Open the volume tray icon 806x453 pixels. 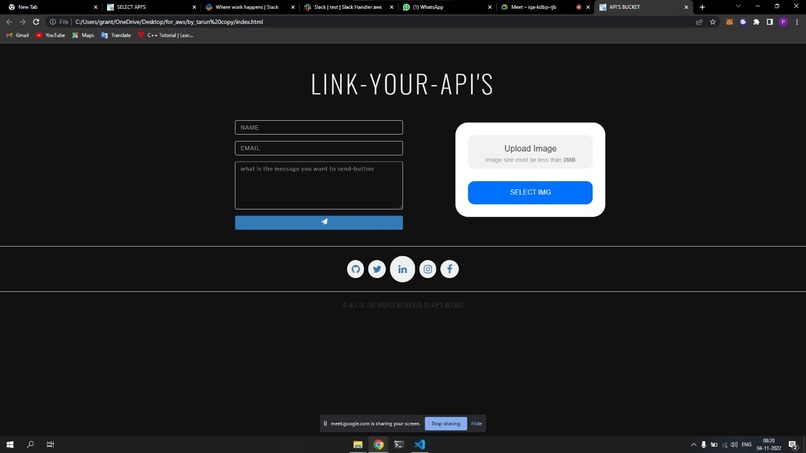[734, 445]
